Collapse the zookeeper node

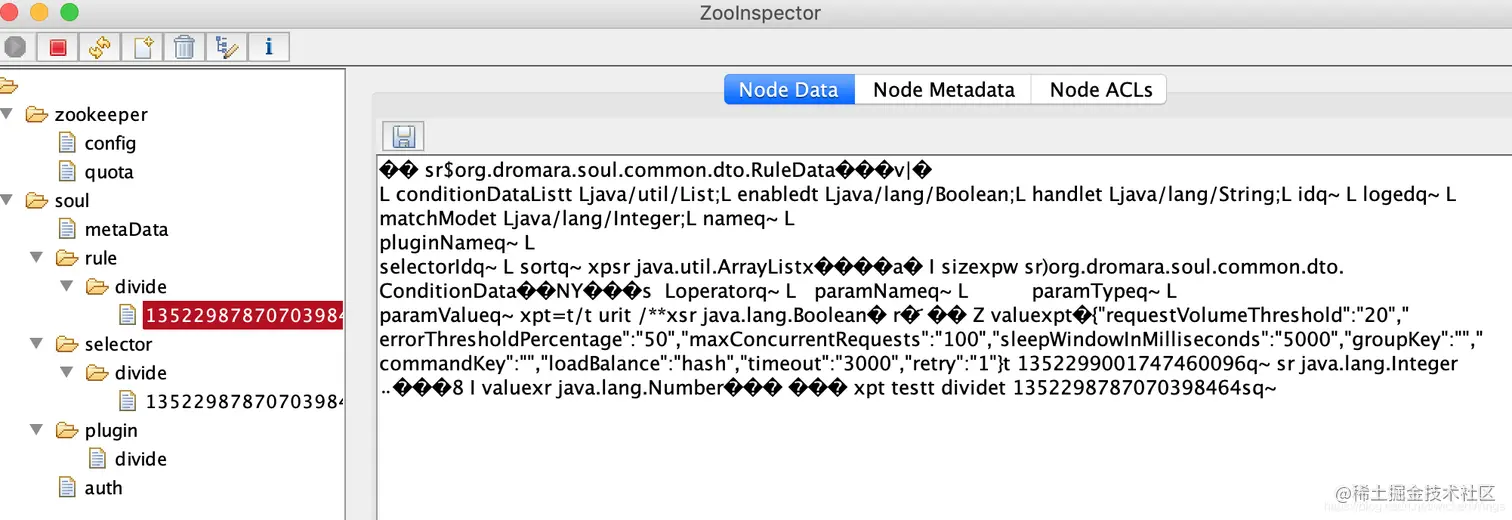pos(7,115)
